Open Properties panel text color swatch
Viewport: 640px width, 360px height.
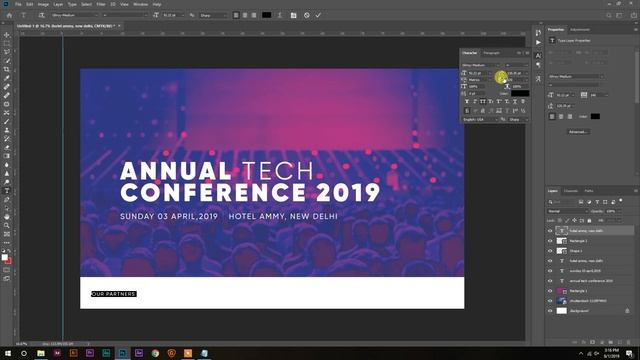(x=595, y=117)
